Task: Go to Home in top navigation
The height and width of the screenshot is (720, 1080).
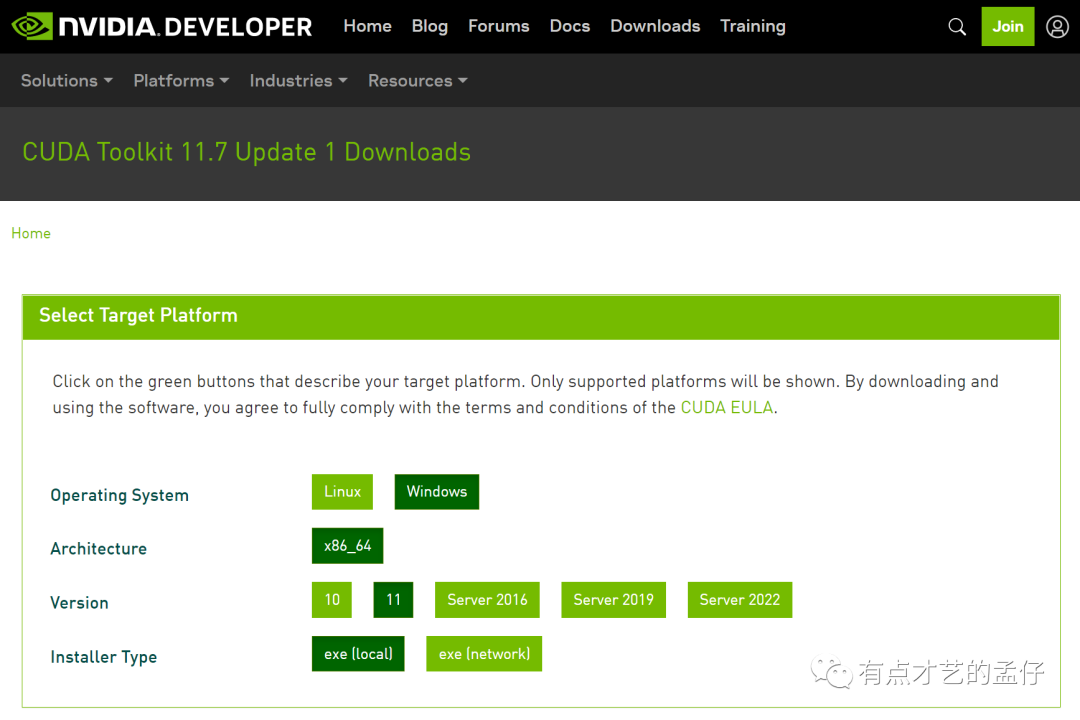Action: [367, 26]
